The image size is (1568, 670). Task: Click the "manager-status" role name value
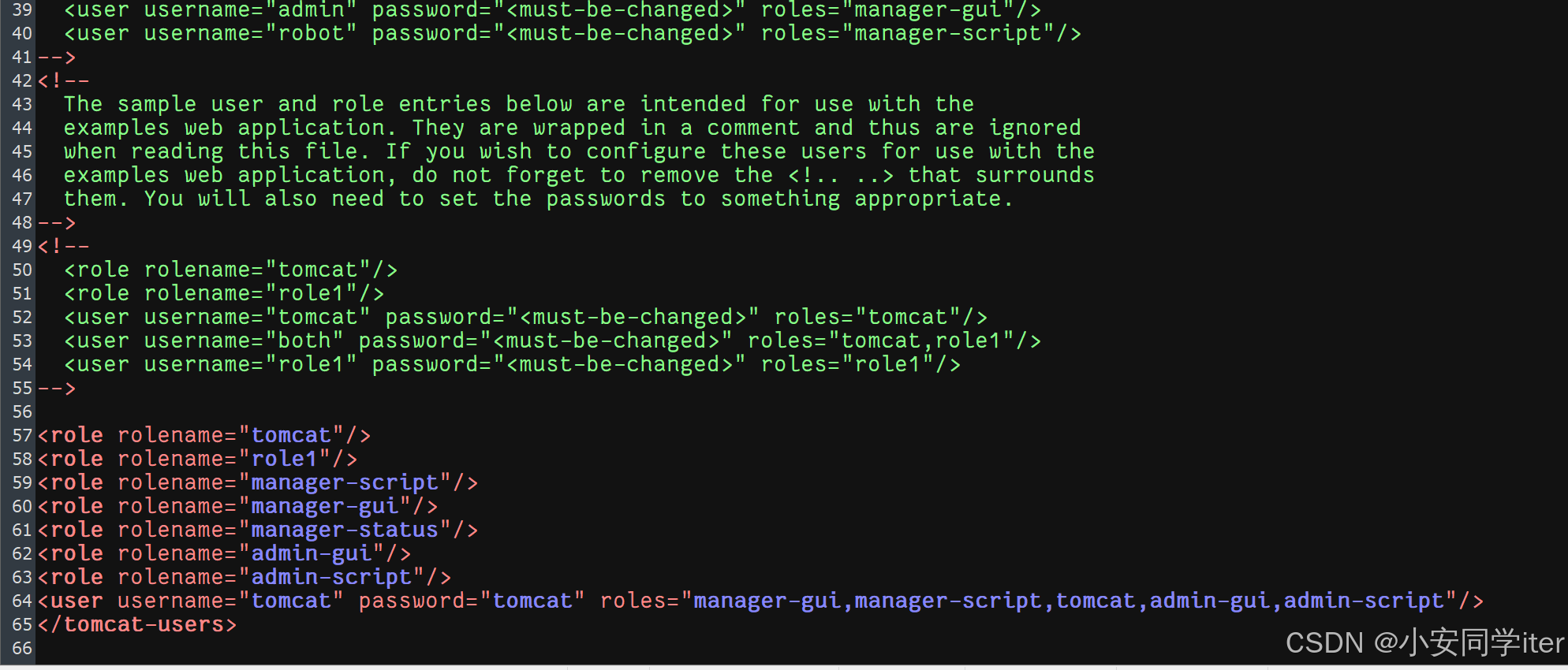pos(345,530)
